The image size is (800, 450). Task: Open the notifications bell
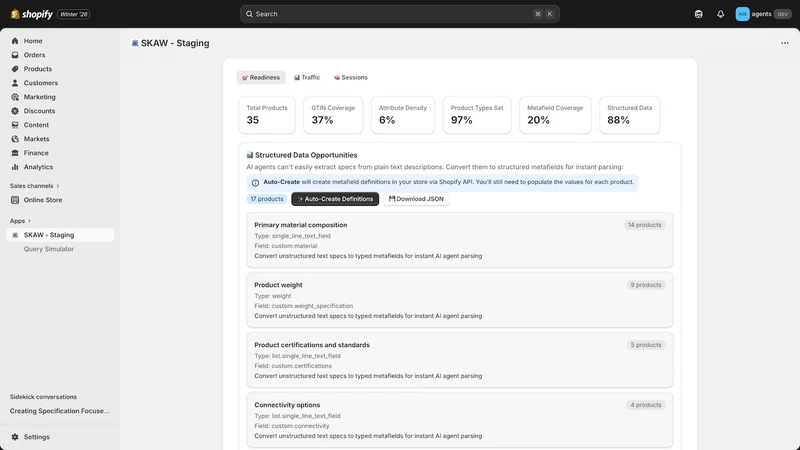pyautogui.click(x=720, y=14)
